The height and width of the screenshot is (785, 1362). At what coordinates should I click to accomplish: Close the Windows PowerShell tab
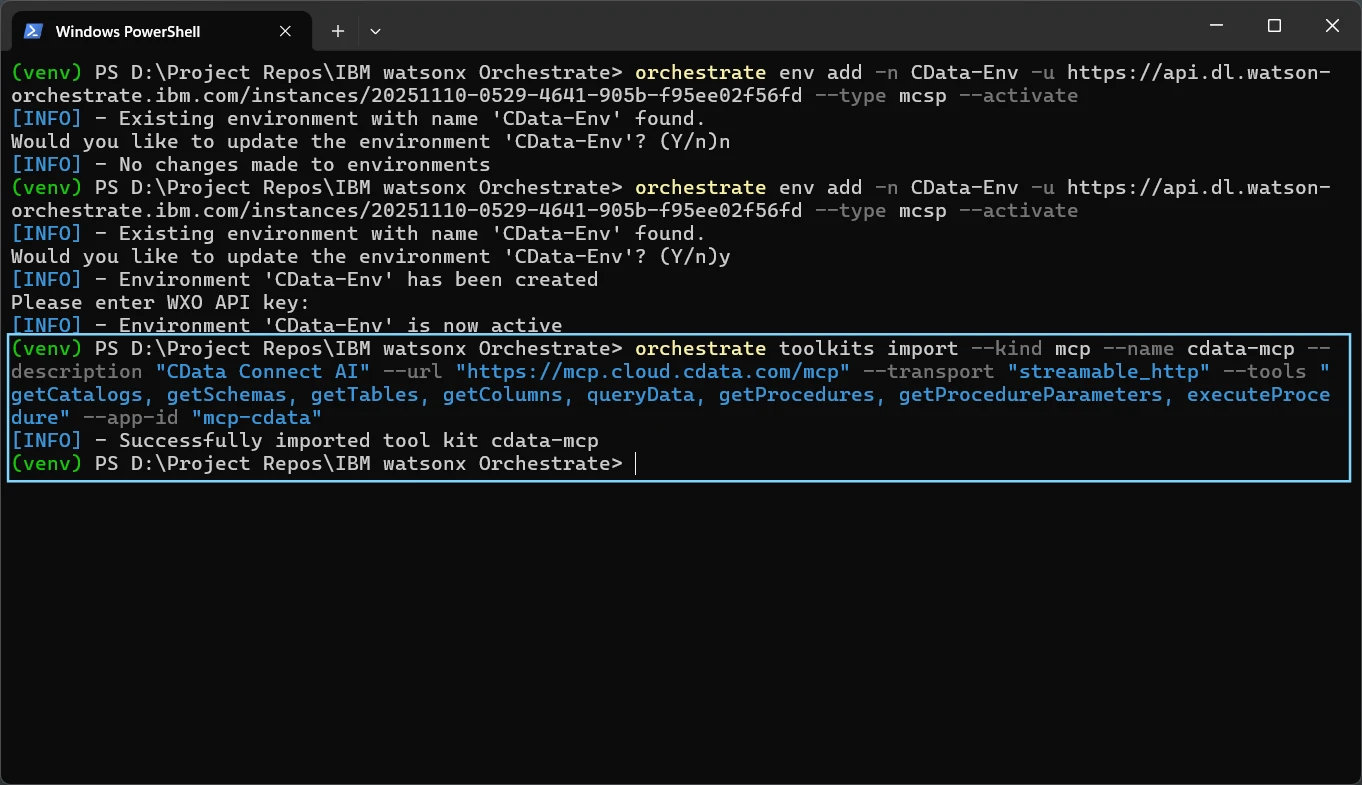pyautogui.click(x=285, y=31)
